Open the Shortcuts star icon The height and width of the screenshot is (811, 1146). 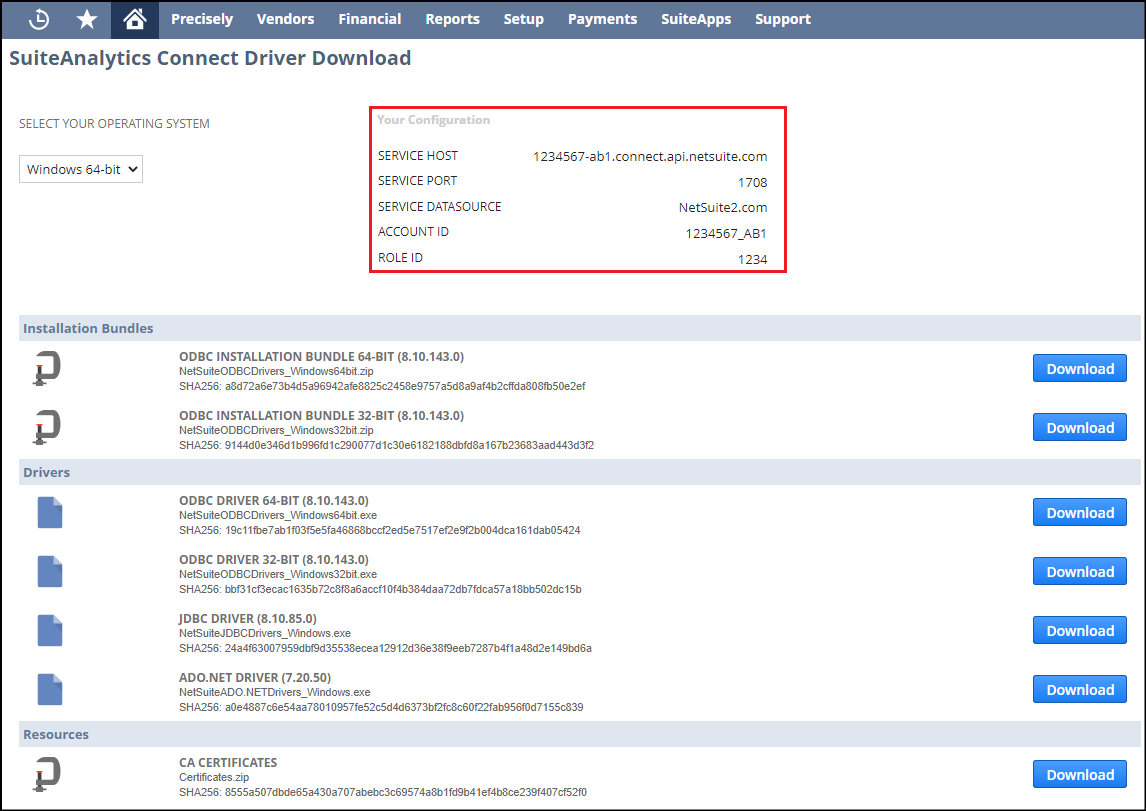tap(87, 19)
